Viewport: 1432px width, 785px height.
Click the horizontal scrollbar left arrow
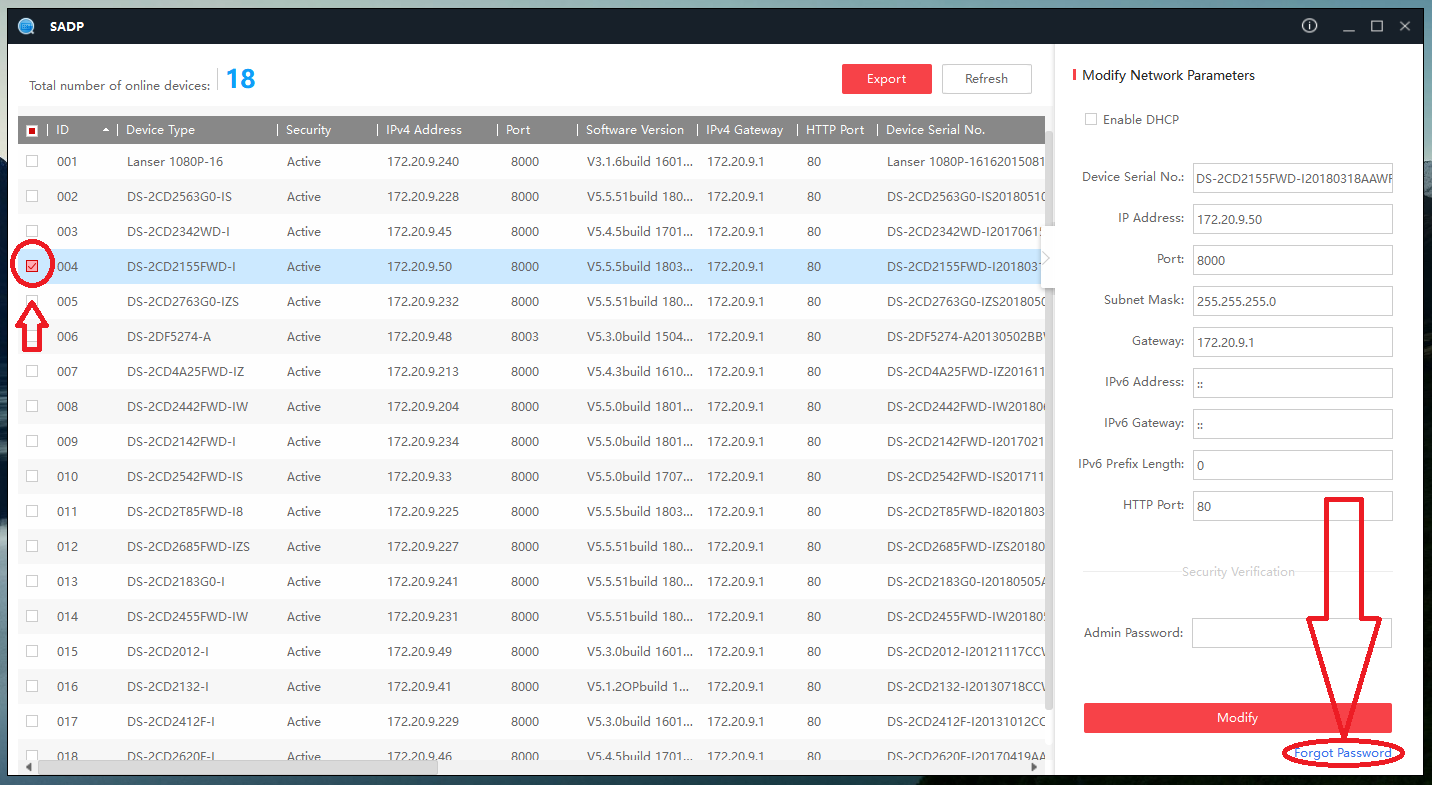click(x=27, y=767)
